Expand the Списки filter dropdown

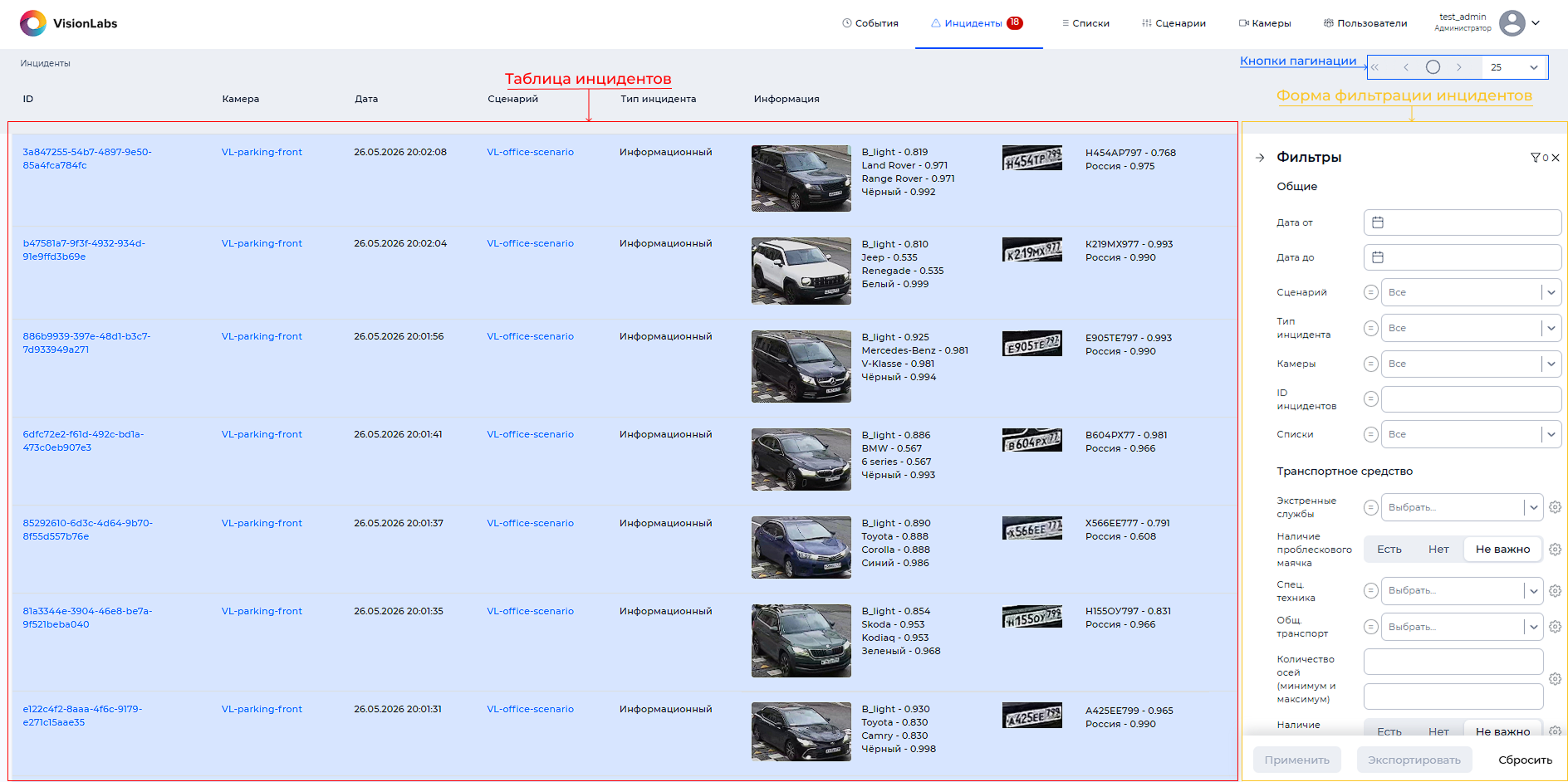coord(1471,434)
